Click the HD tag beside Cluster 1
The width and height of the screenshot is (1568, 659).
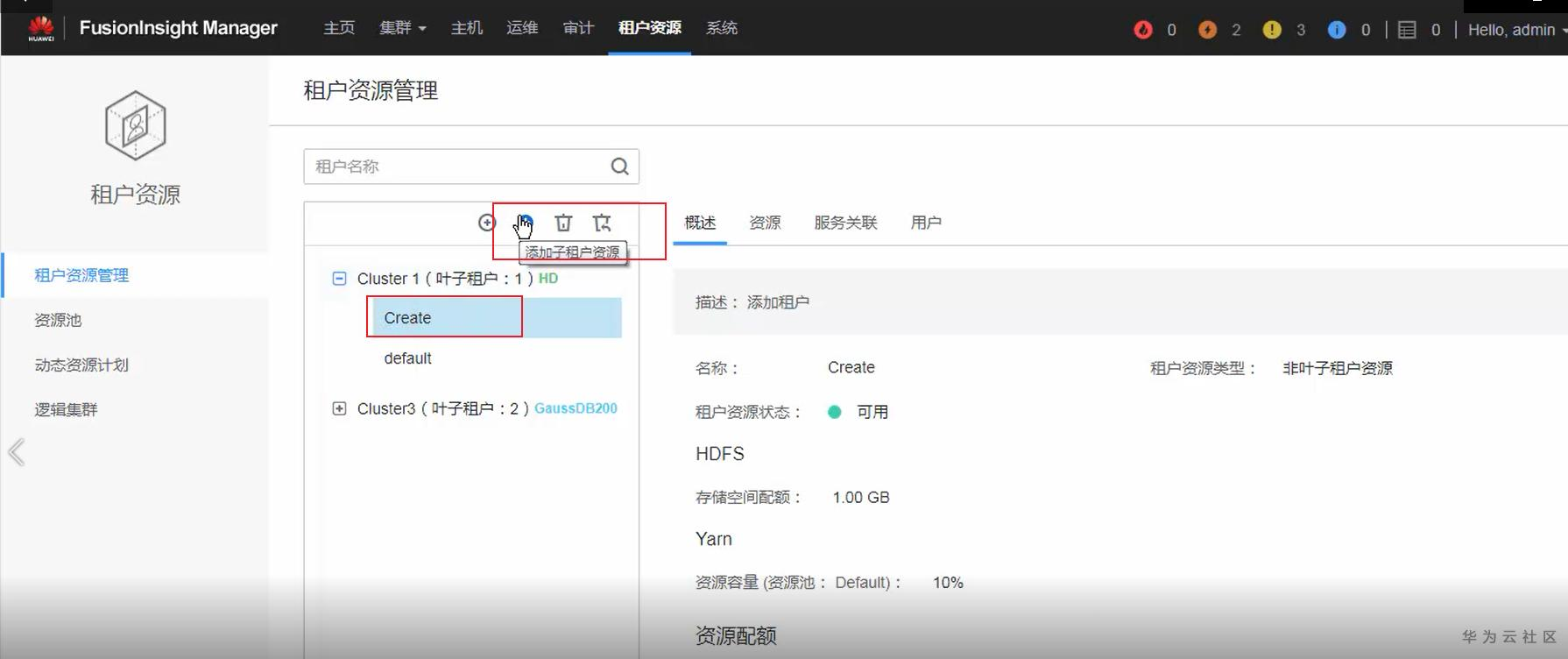coord(548,278)
